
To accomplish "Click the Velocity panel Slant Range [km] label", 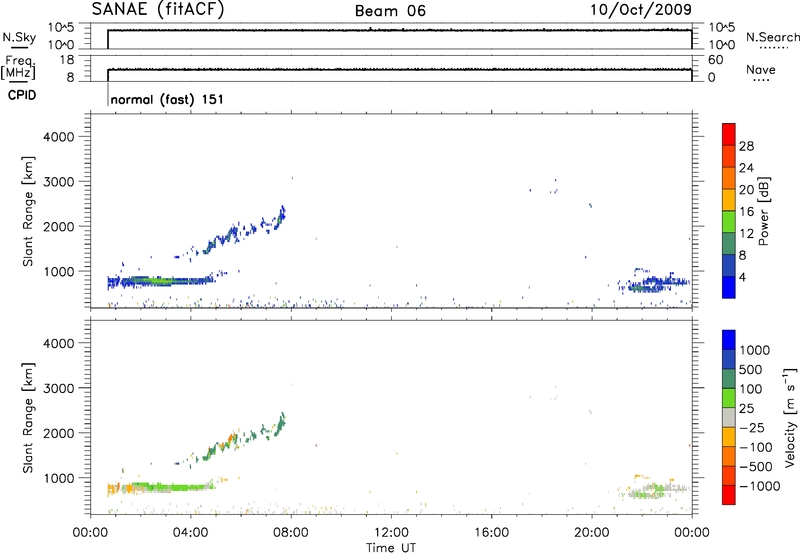I will [28, 418].
